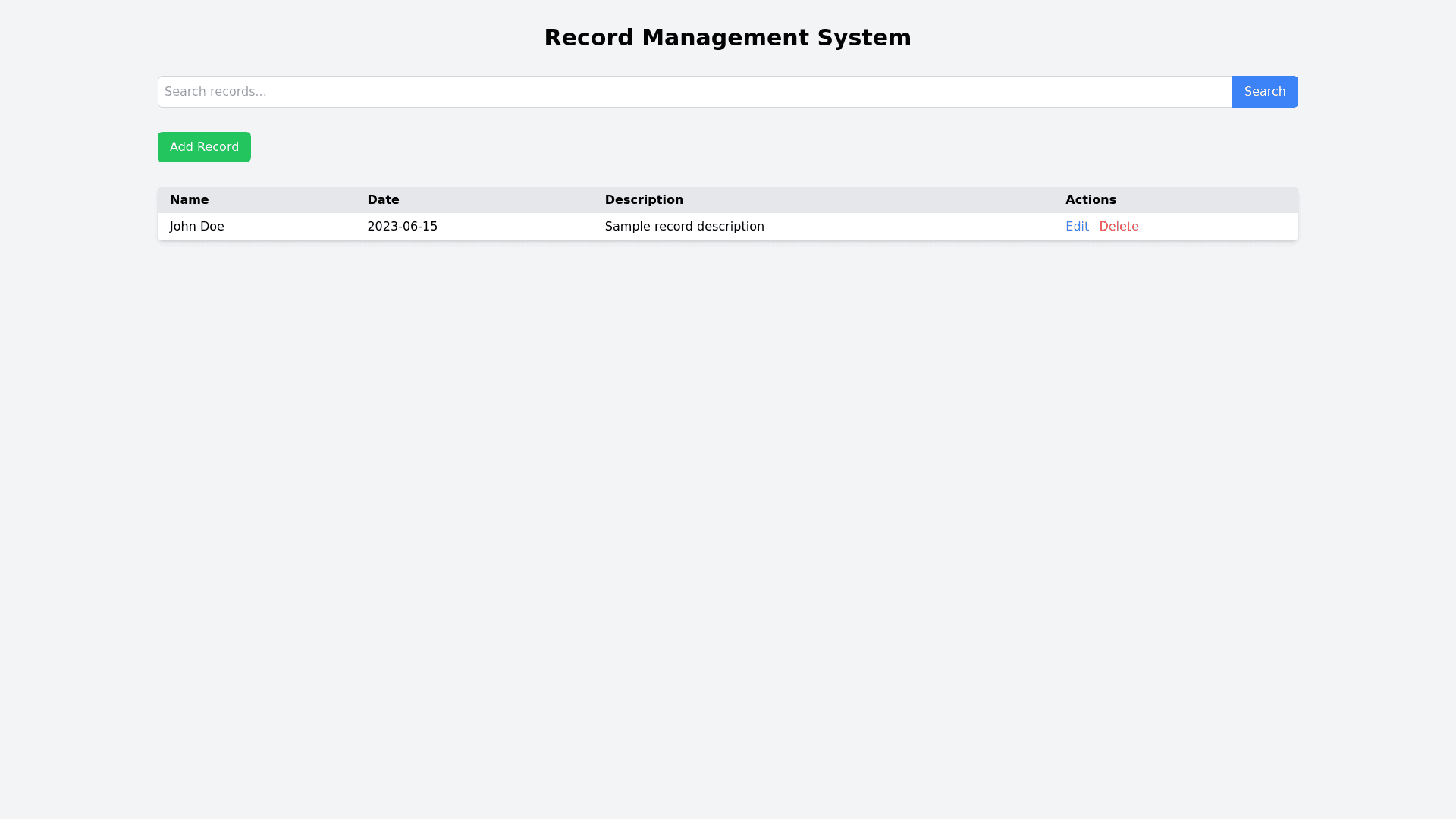Select the Description column header
Screen dimensions: 1456x819
click(644, 199)
